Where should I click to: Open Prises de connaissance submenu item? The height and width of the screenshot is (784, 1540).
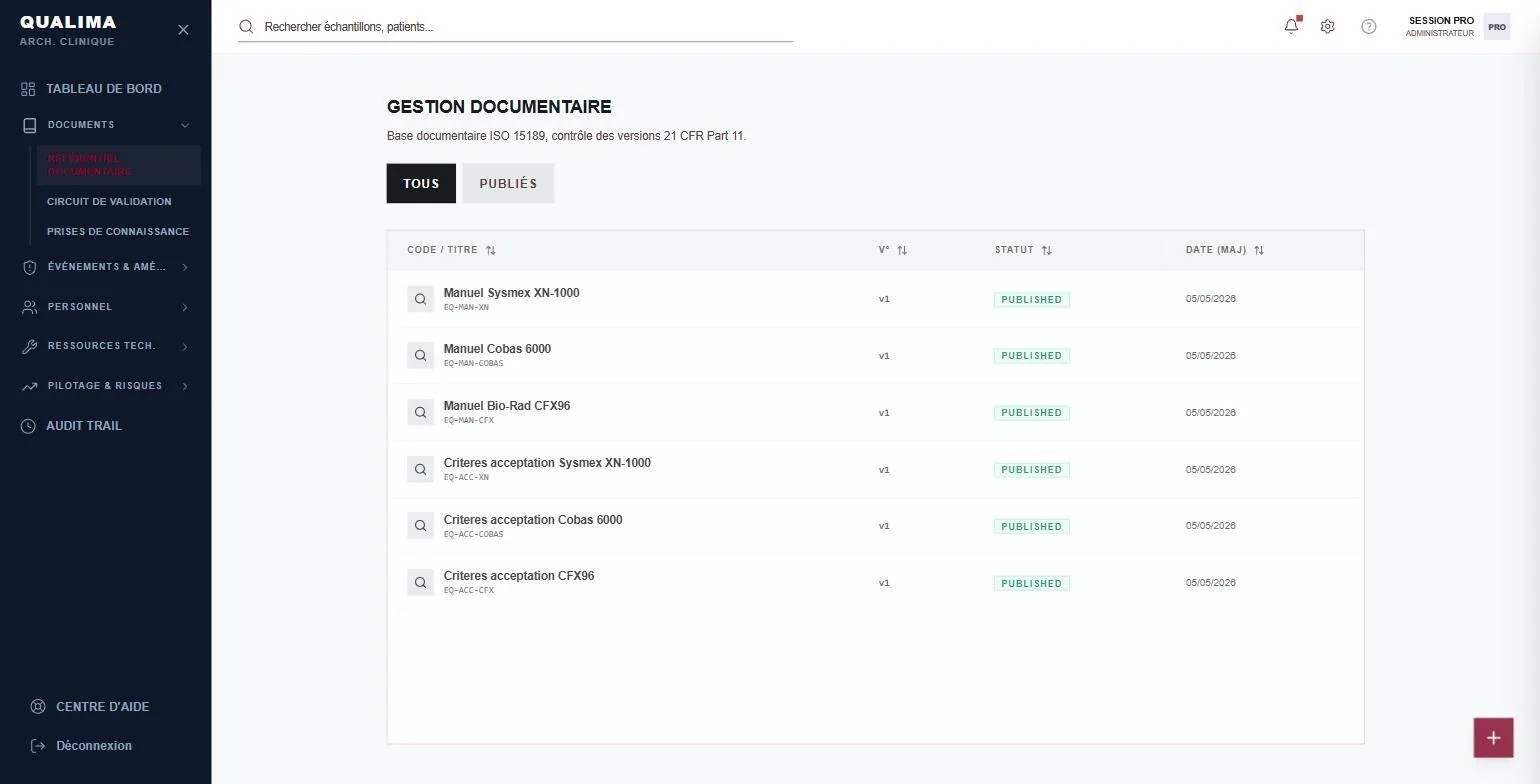tap(119, 232)
